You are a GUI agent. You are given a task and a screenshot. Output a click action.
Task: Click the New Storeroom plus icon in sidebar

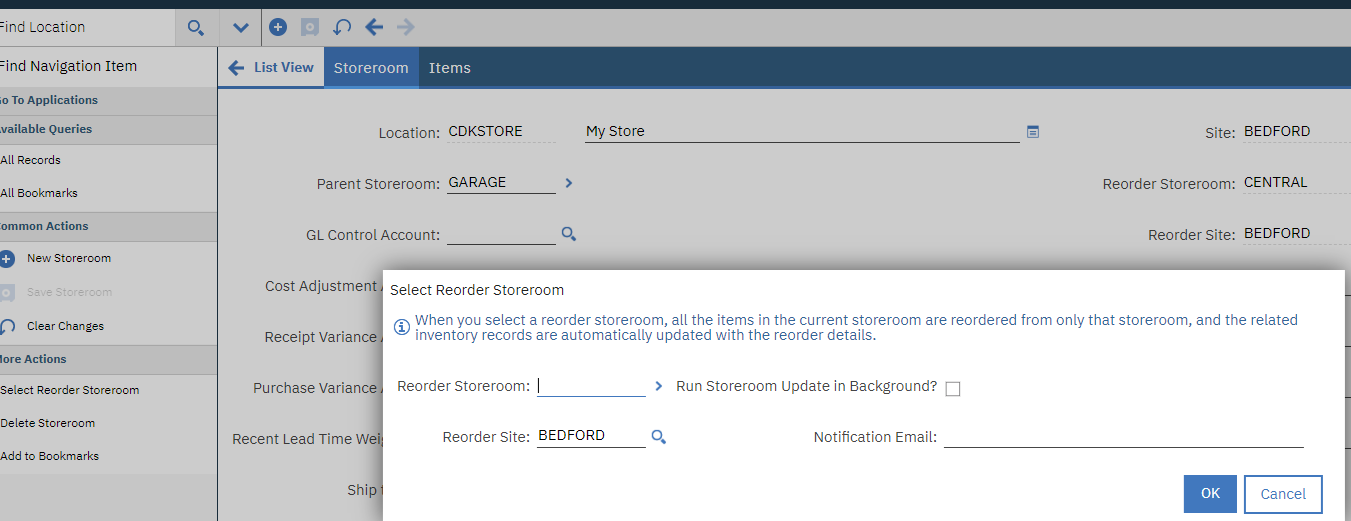tap(7, 259)
